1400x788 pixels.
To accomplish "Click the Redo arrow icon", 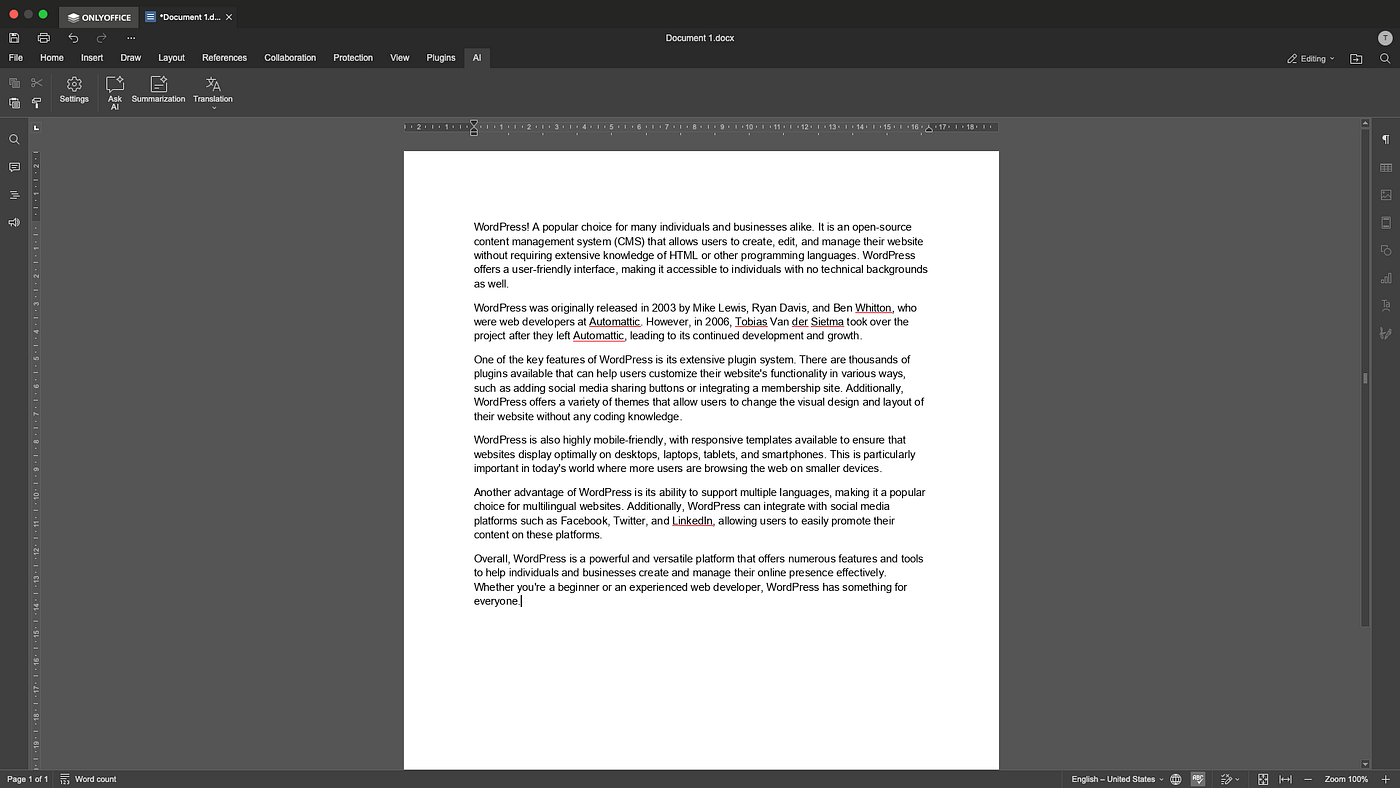I will click(x=101, y=38).
